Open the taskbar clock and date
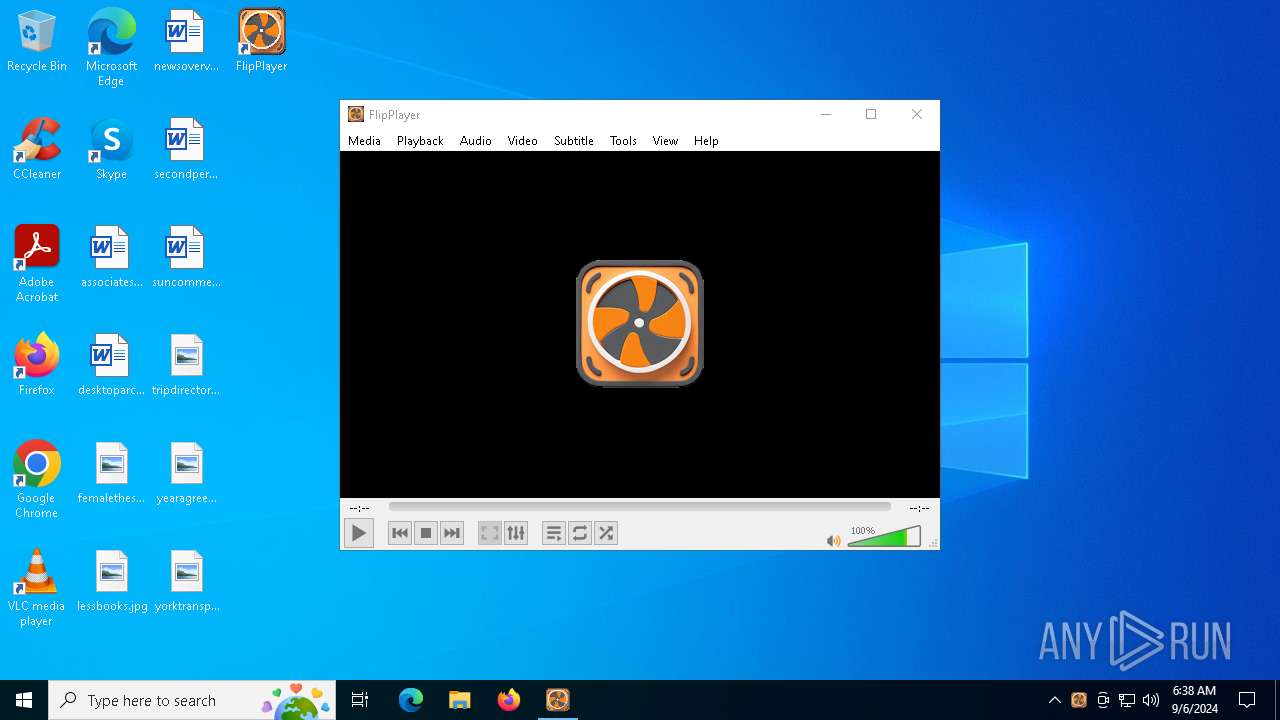Viewport: 1280px width, 720px height. click(x=1194, y=700)
